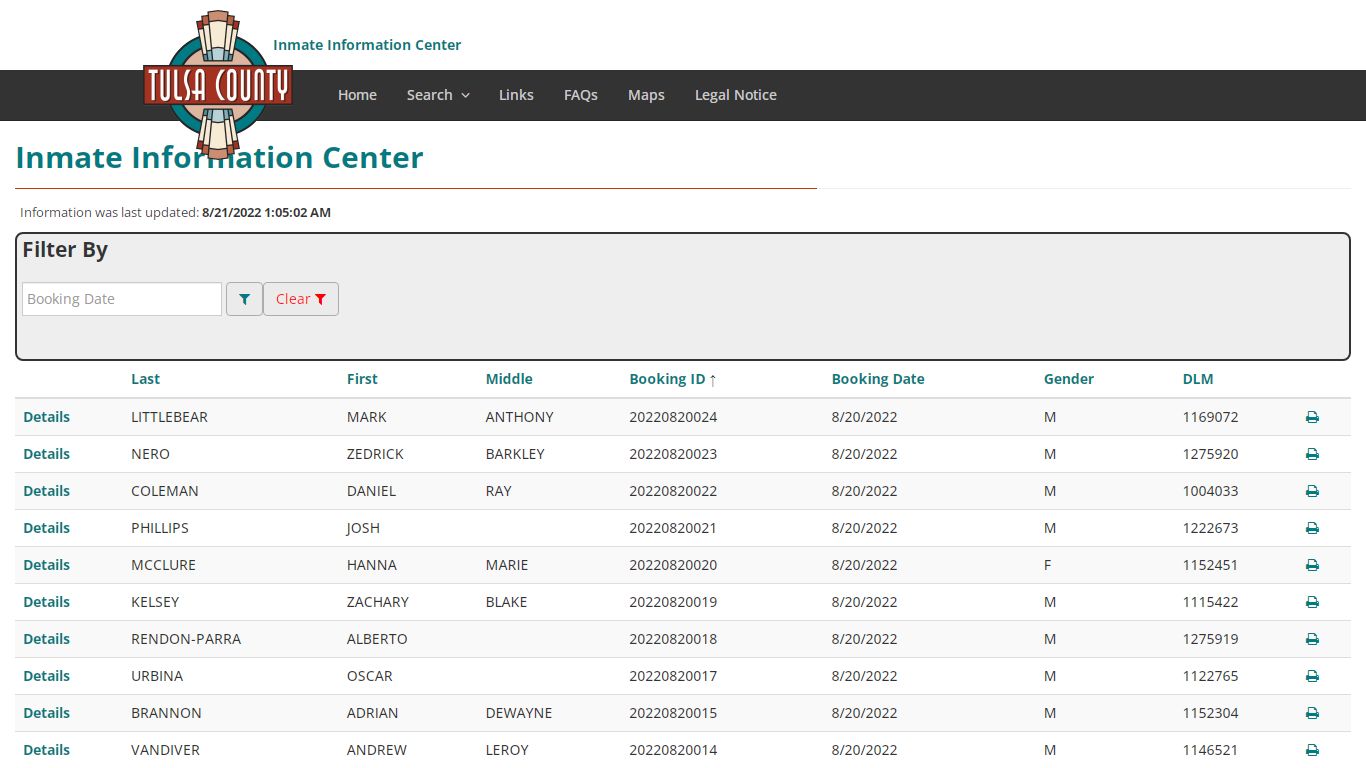This screenshot has width=1366, height=768.
Task: Sort table by First name column
Action: pos(362,379)
